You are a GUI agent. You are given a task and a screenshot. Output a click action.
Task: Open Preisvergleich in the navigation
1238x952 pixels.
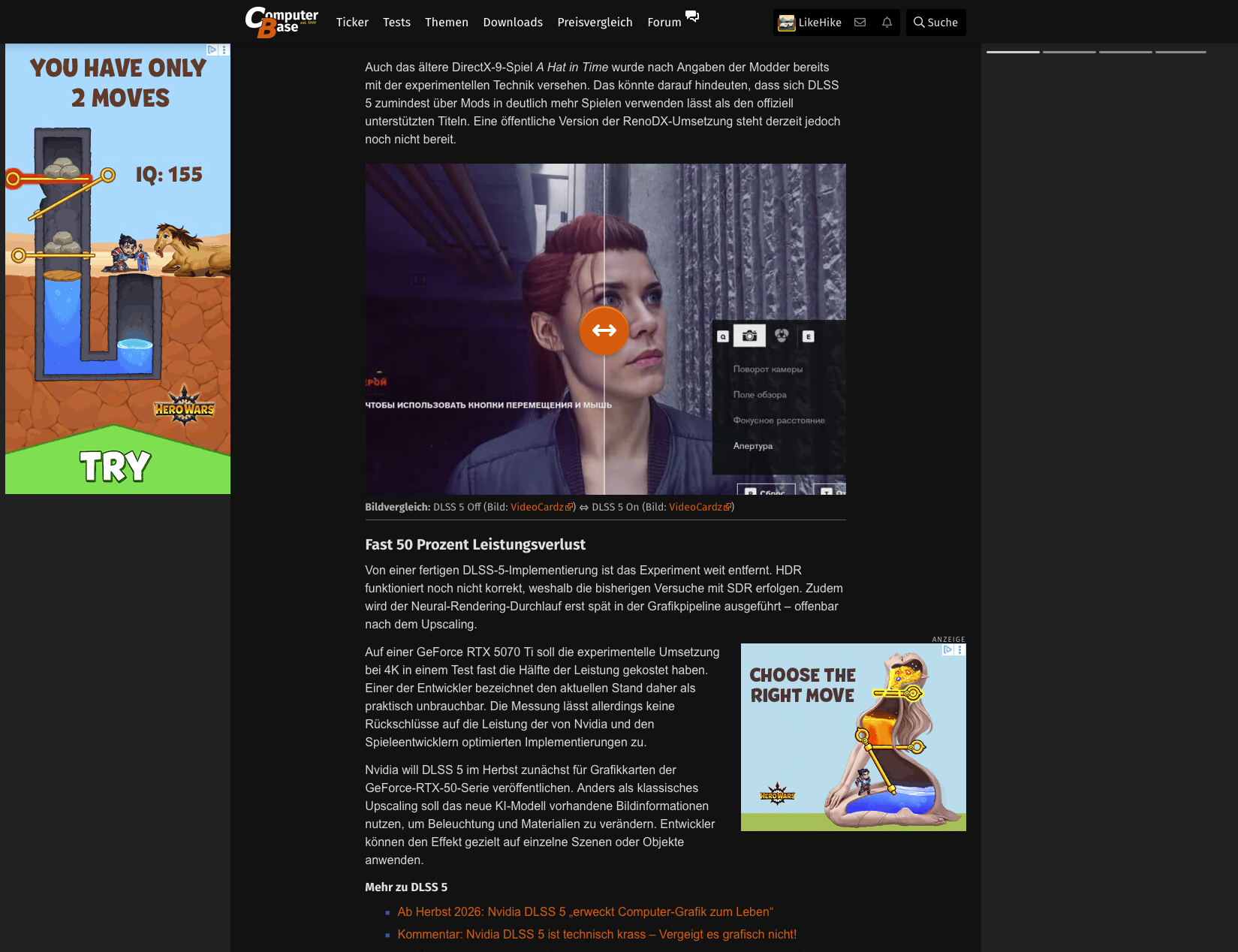pos(595,23)
